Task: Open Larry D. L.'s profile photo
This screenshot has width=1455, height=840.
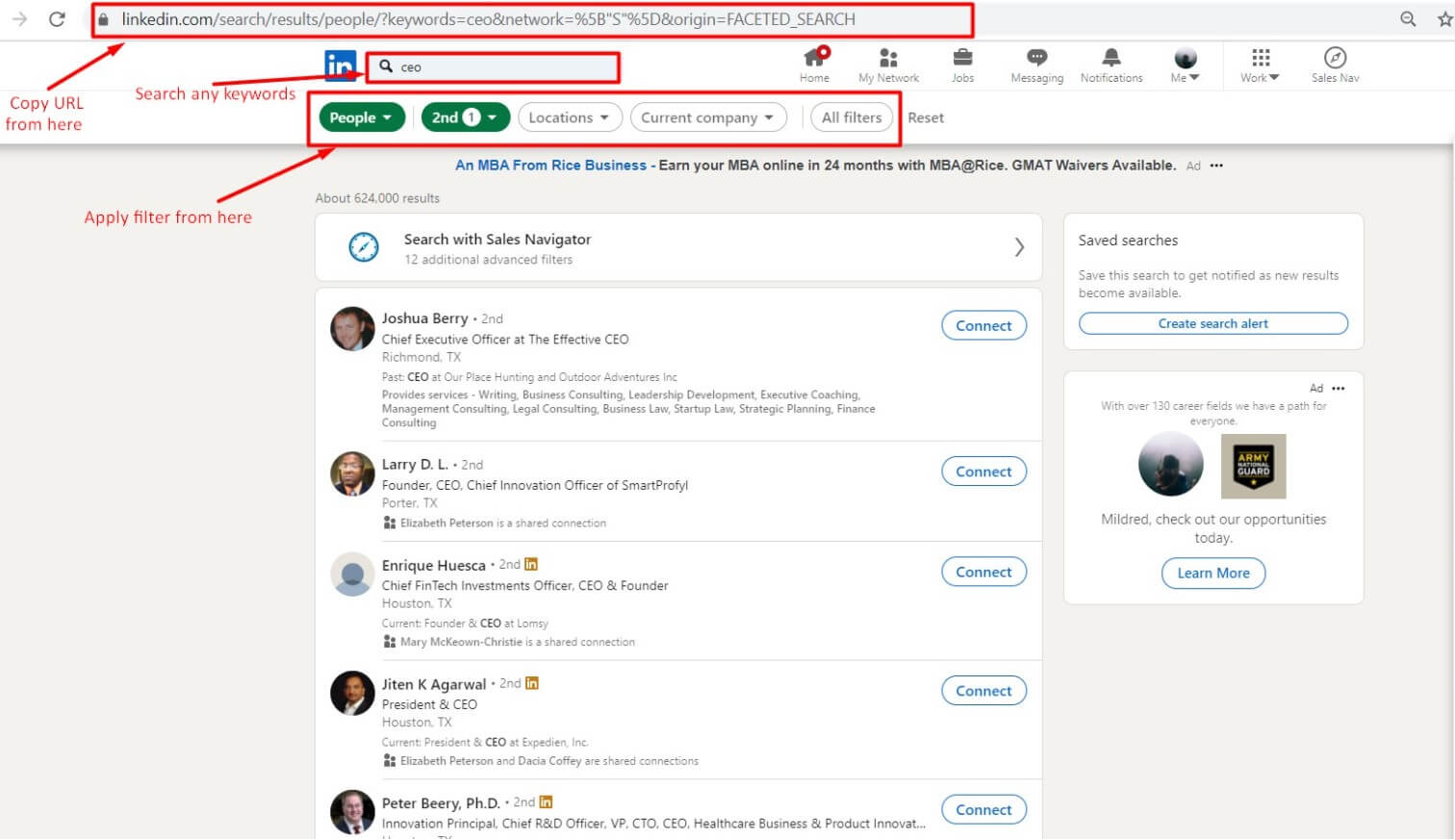Action: click(x=352, y=473)
